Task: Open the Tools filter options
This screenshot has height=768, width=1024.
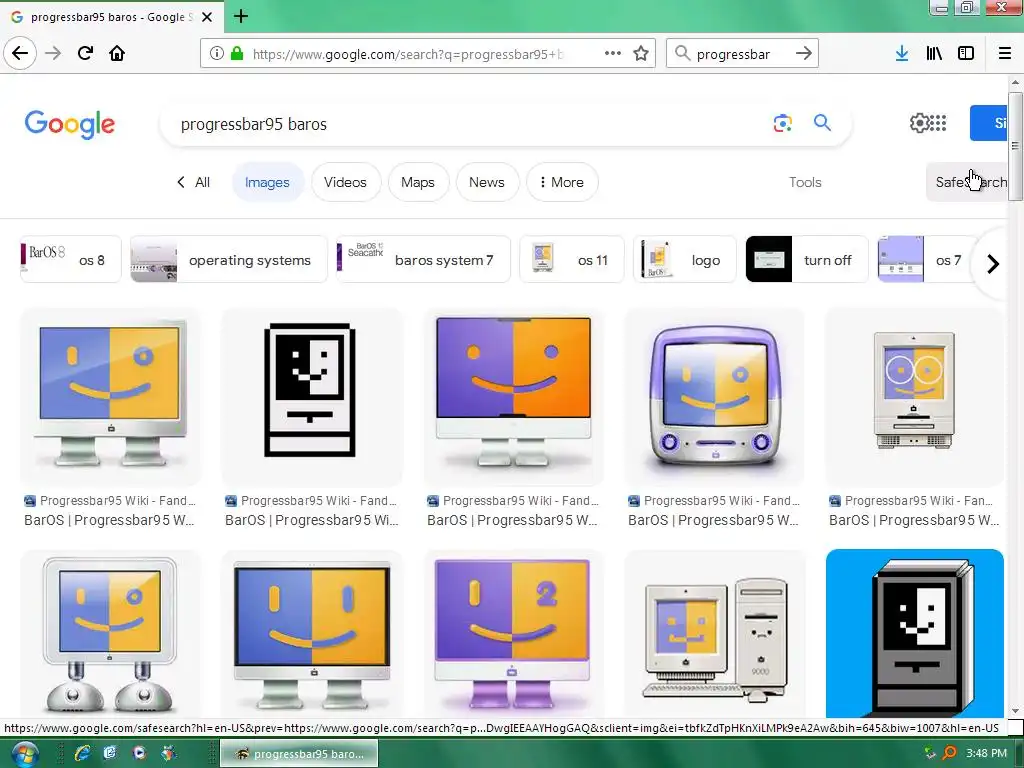Action: (x=805, y=182)
